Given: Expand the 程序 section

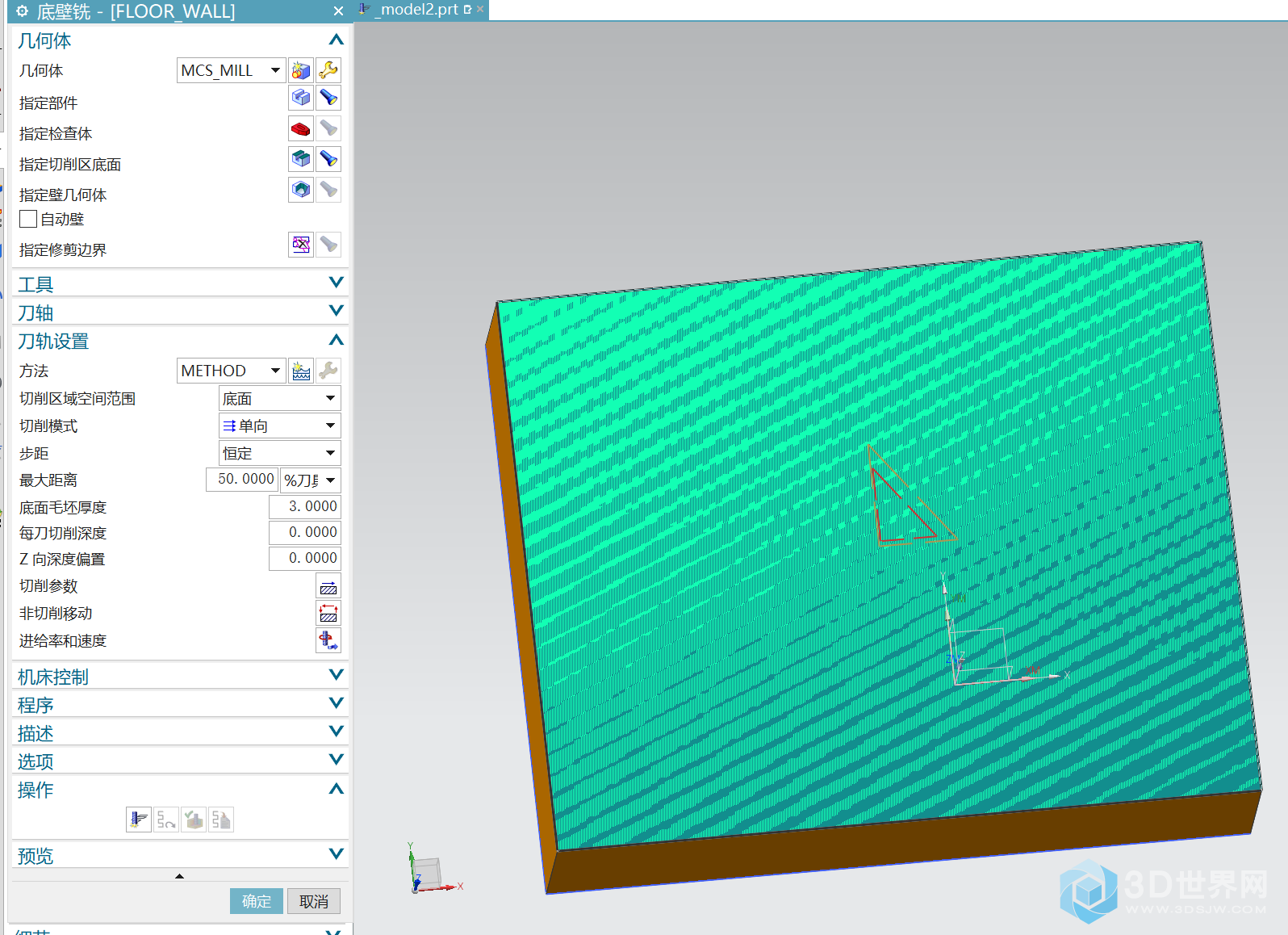Looking at the screenshot, I should (337, 703).
